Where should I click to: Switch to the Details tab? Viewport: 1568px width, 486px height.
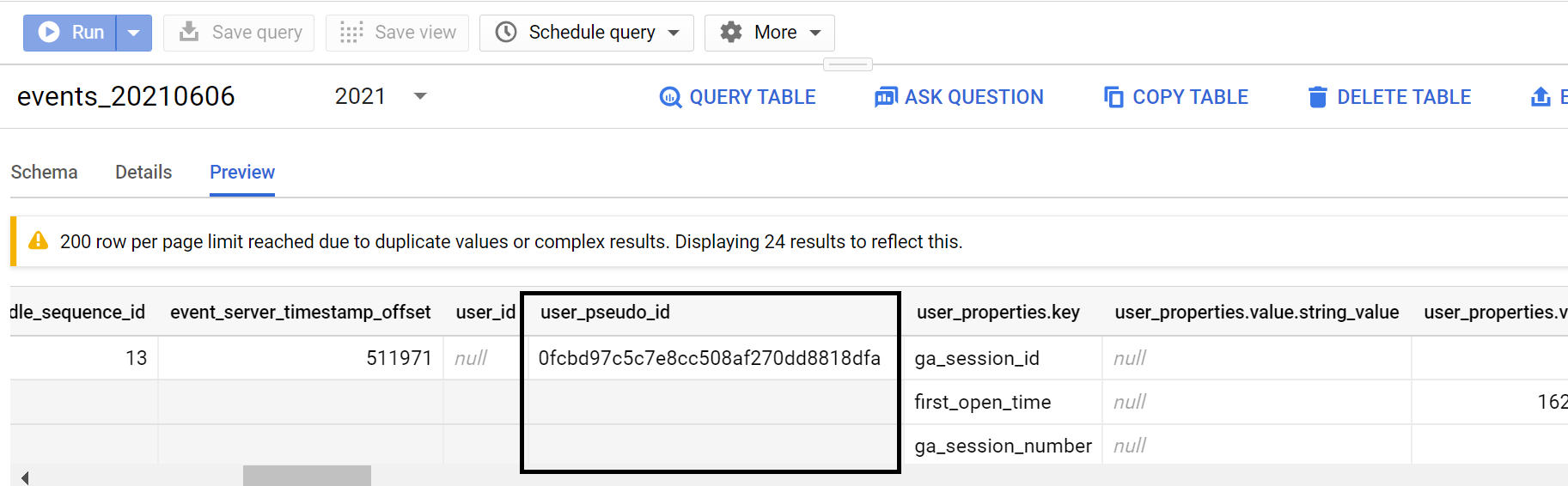coord(143,172)
